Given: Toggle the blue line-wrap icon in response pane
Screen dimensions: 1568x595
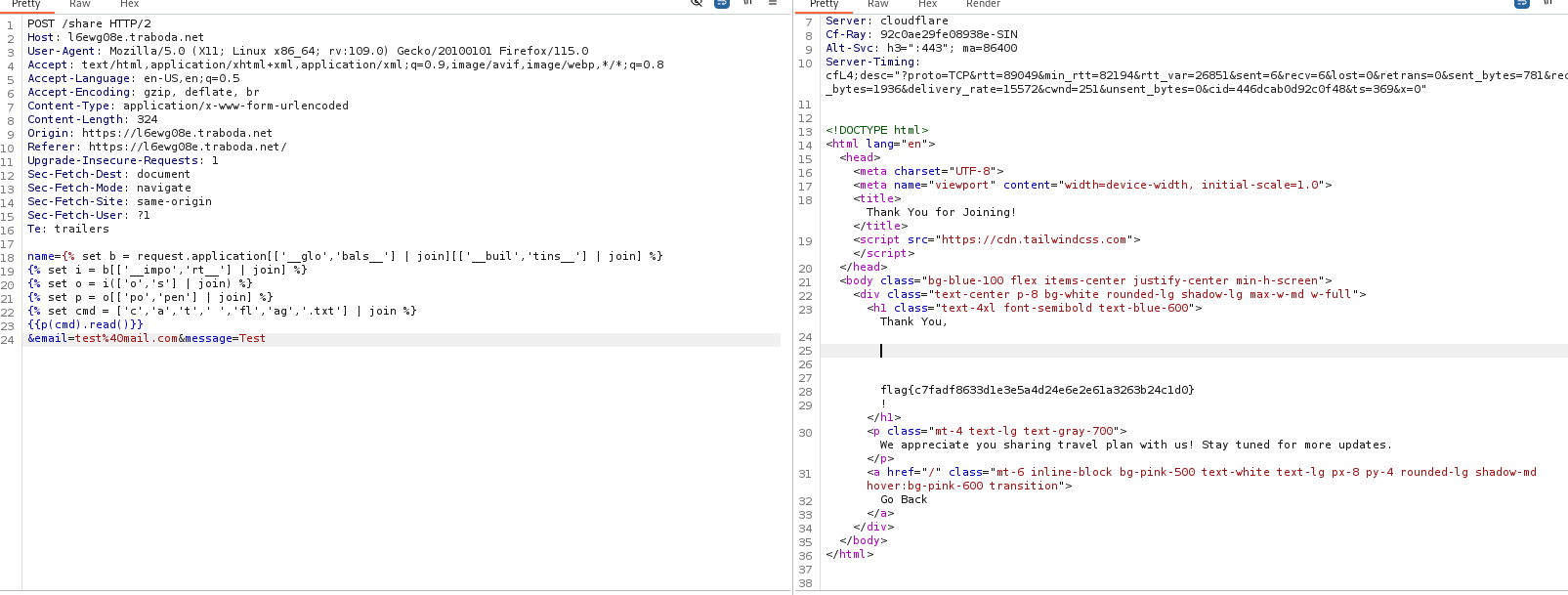Looking at the screenshot, I should (x=1521, y=3).
